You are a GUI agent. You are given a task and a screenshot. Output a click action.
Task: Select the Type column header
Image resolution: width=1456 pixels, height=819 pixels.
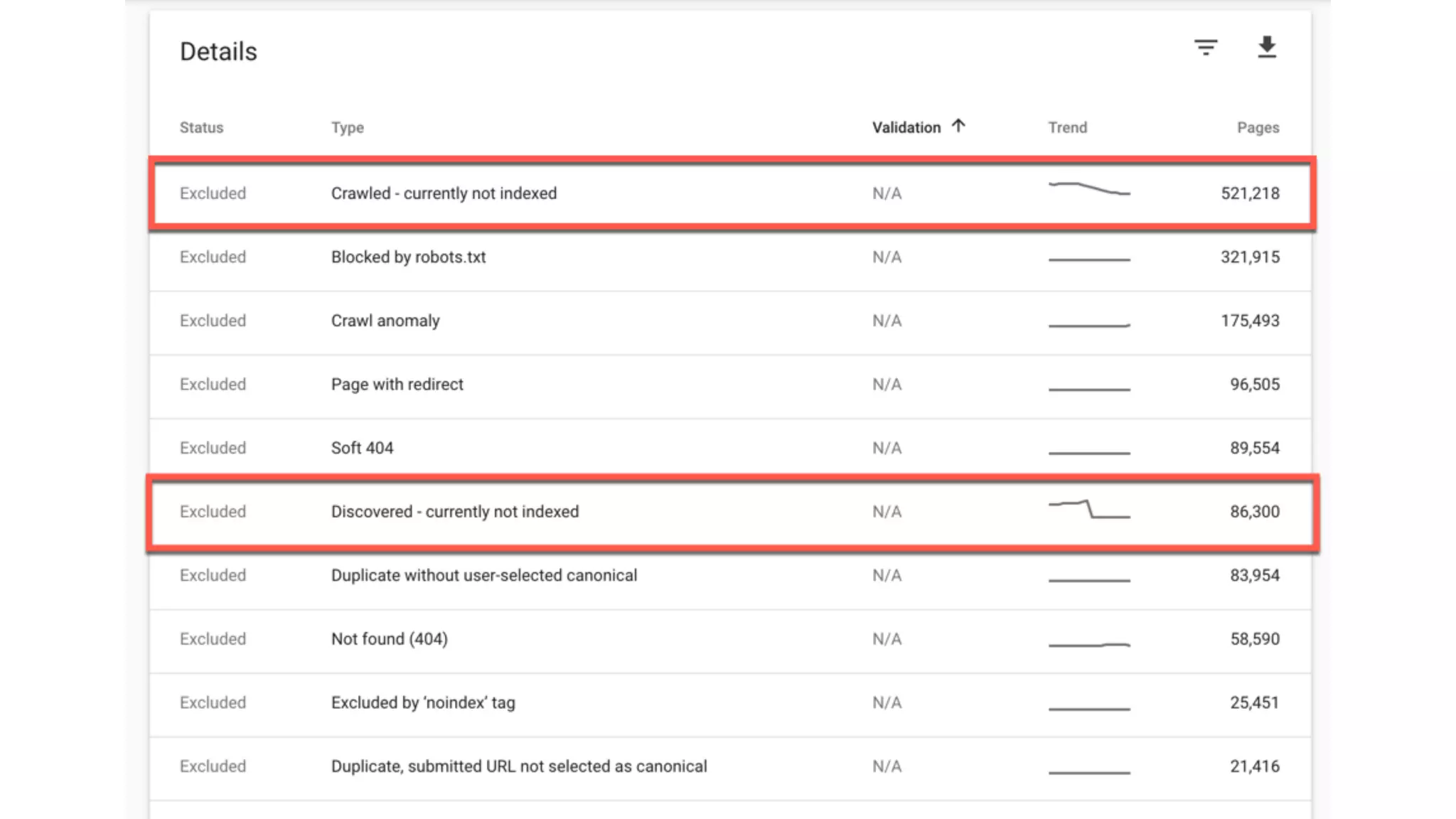[347, 127]
